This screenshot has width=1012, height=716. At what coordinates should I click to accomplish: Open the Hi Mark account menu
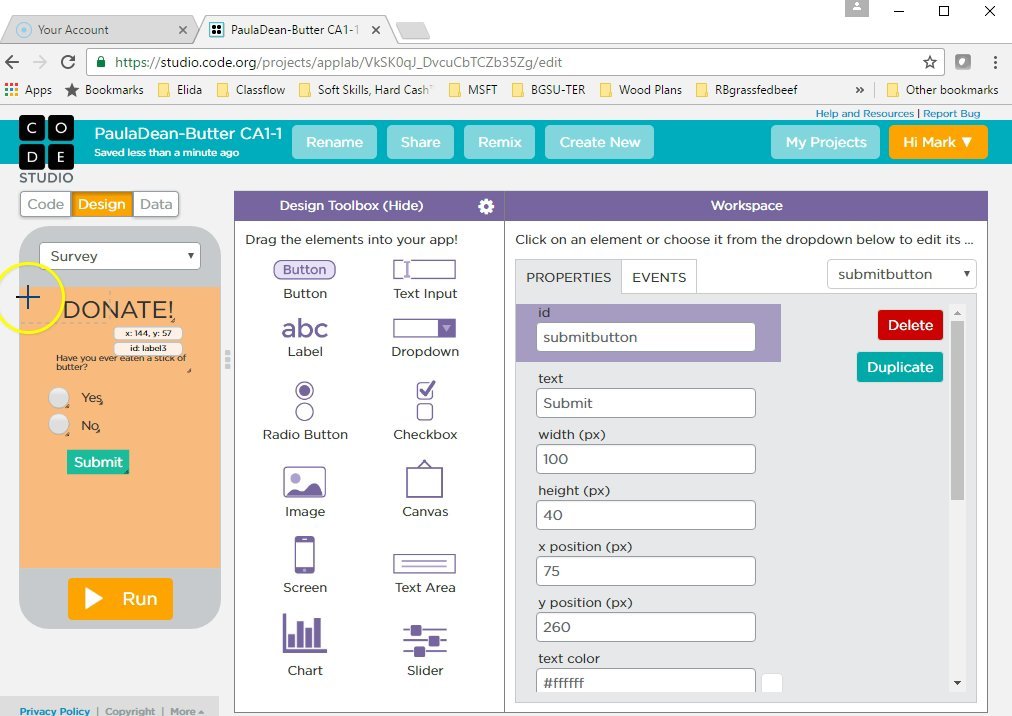tap(937, 142)
